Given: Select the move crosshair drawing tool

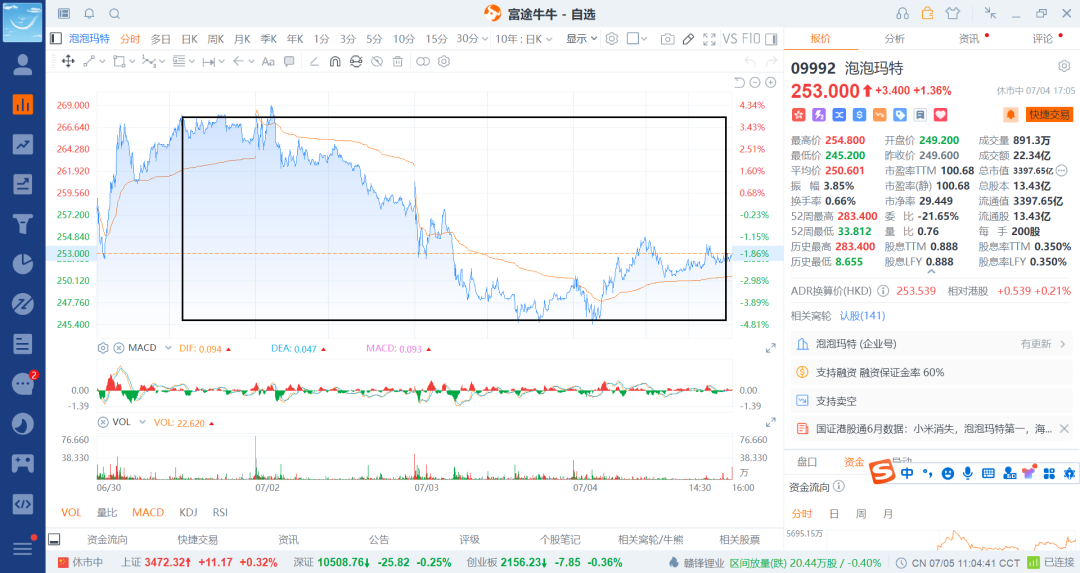Looking at the screenshot, I should [x=68, y=61].
